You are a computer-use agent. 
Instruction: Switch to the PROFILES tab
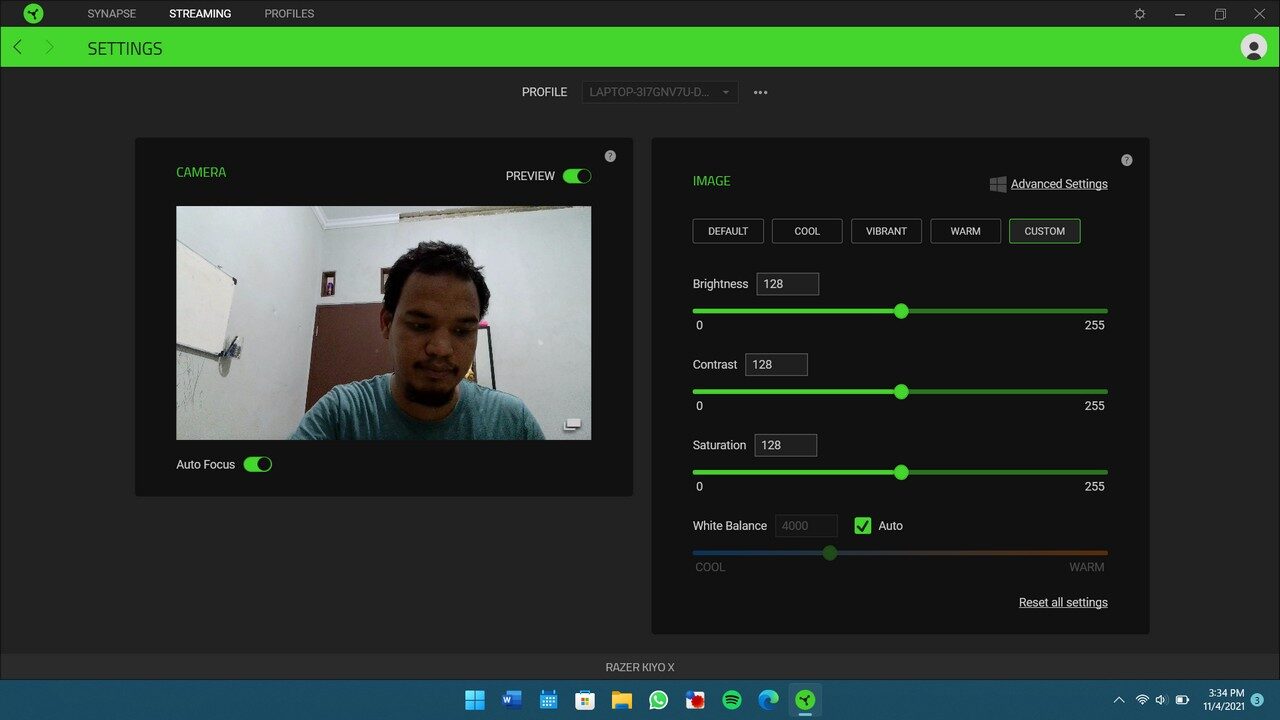point(288,13)
